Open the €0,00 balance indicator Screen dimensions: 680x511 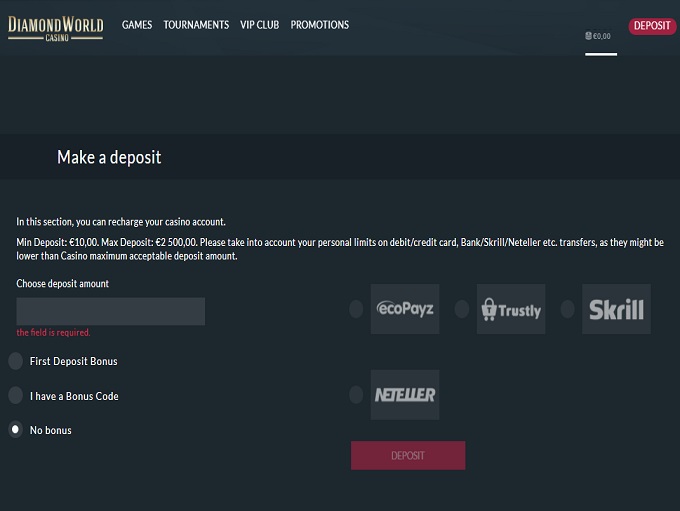coord(598,36)
